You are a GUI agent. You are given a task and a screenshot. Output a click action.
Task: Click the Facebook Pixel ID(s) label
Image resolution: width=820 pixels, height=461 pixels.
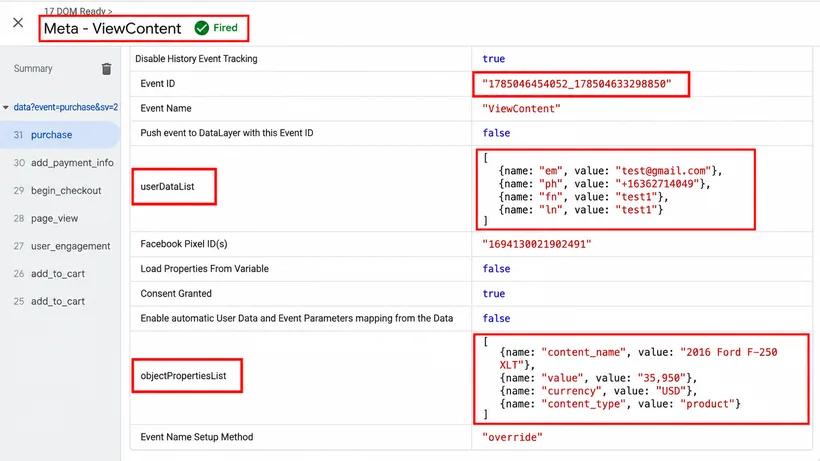184,244
